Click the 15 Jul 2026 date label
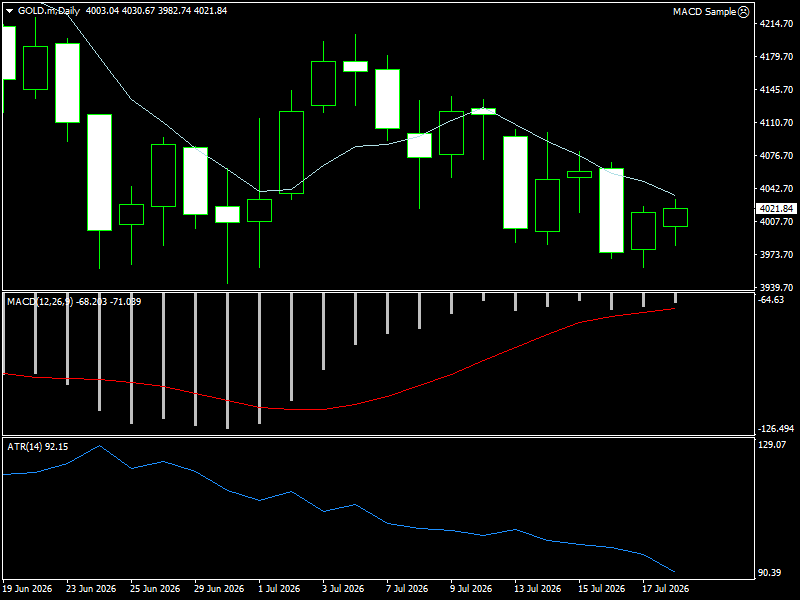The width and height of the screenshot is (800, 600). (601, 589)
